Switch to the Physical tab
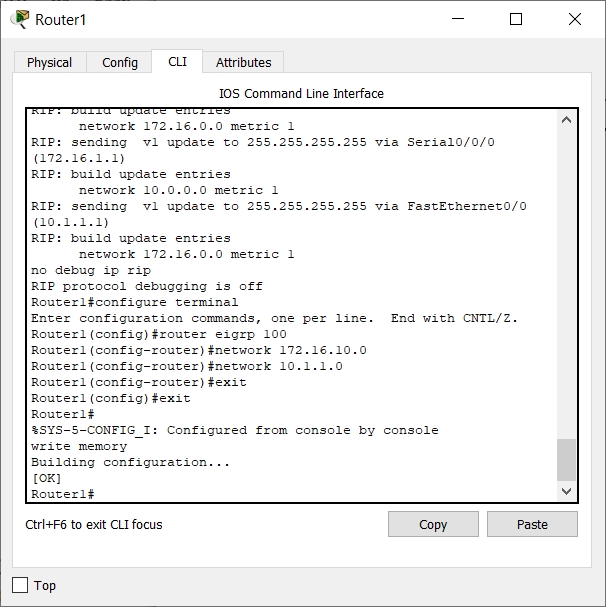 tap(50, 62)
